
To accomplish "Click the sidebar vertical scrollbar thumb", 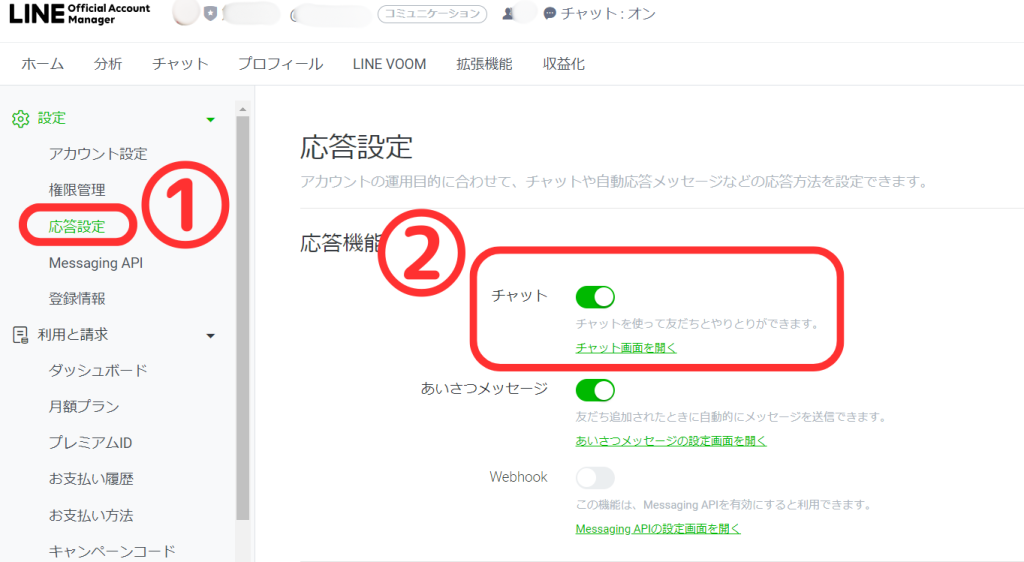I will [243, 318].
